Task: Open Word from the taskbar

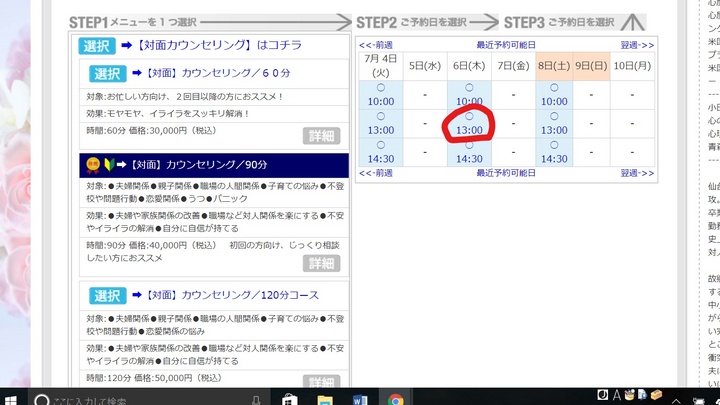Action: pyautogui.click(x=360, y=399)
